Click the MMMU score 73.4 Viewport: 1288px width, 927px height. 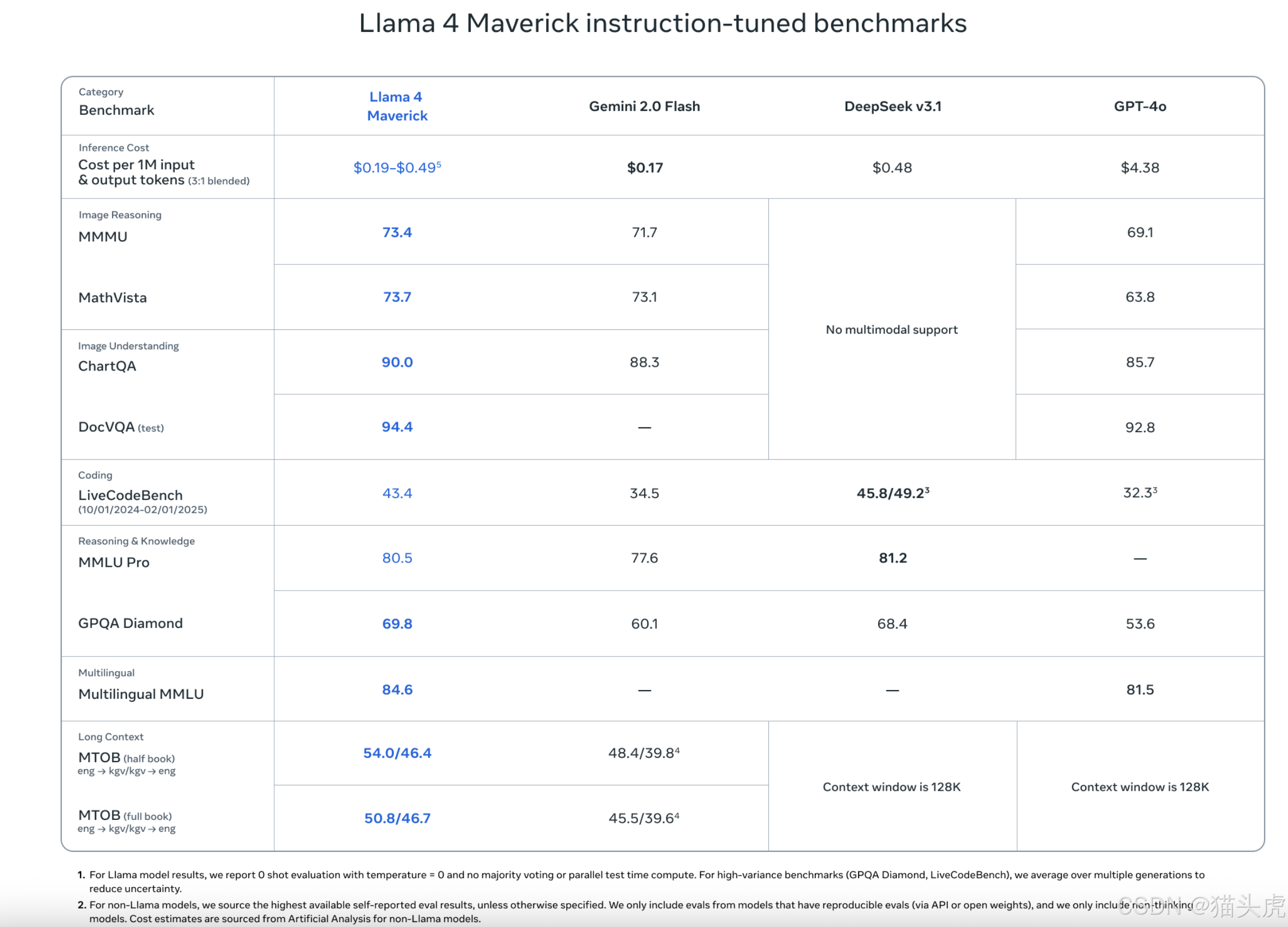click(x=397, y=233)
